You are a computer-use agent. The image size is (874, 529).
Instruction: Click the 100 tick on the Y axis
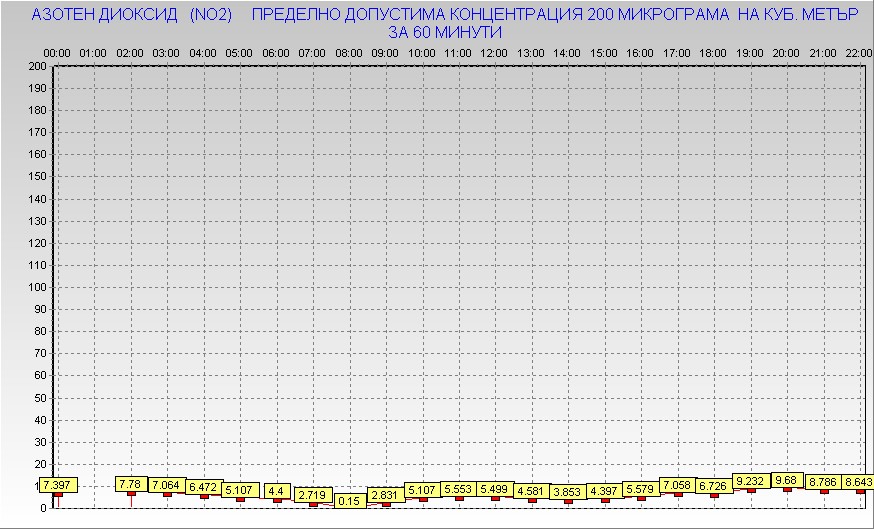[x=37, y=287]
